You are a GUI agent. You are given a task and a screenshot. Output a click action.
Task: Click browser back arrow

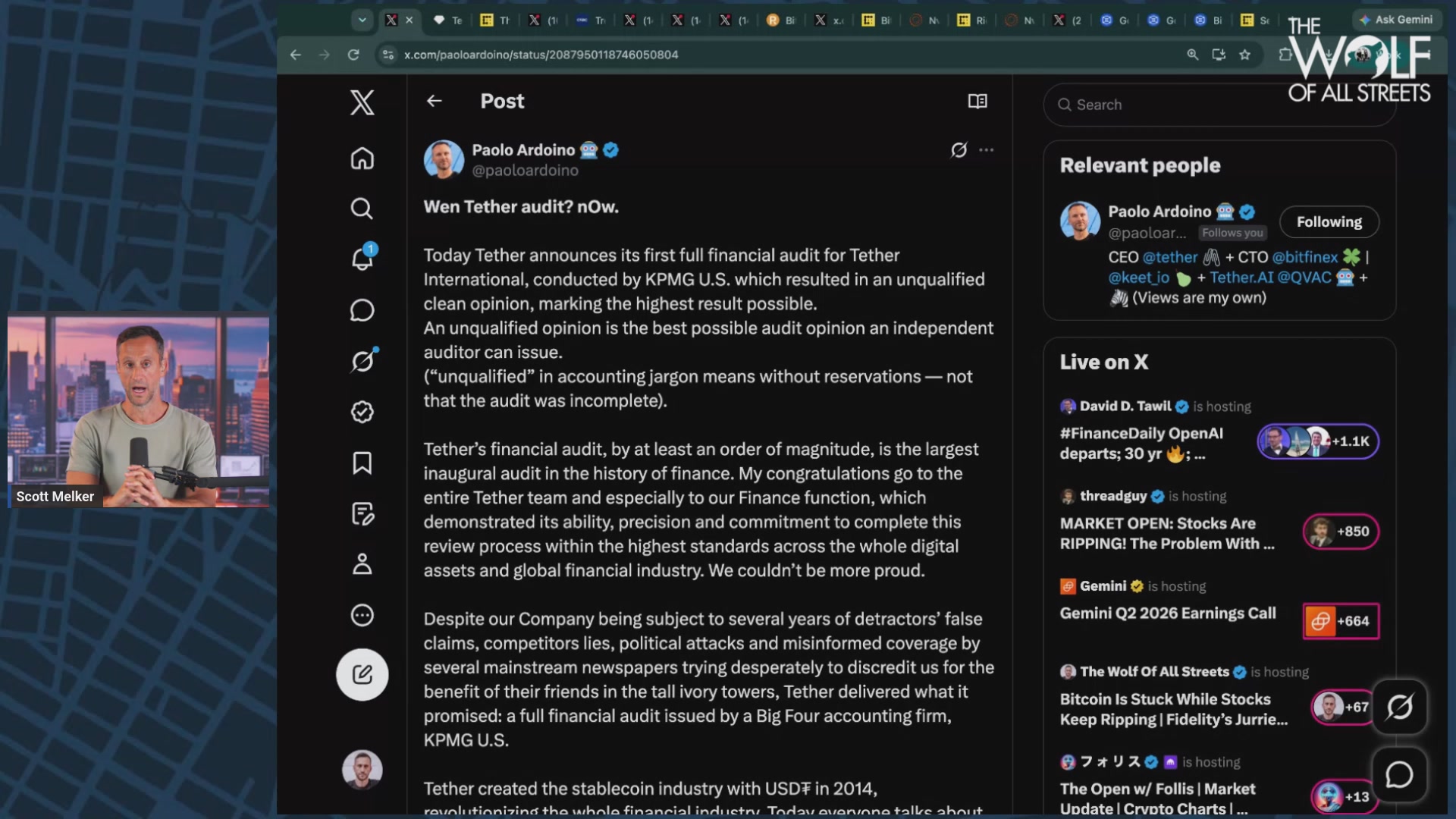click(296, 55)
